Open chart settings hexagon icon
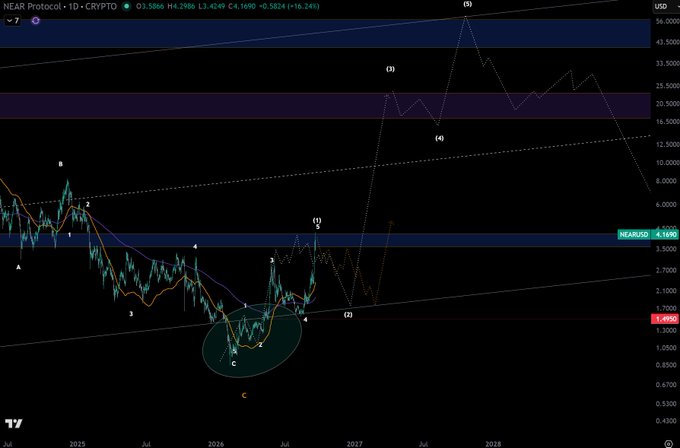Viewport: 680px width, 448px height. 668,444
